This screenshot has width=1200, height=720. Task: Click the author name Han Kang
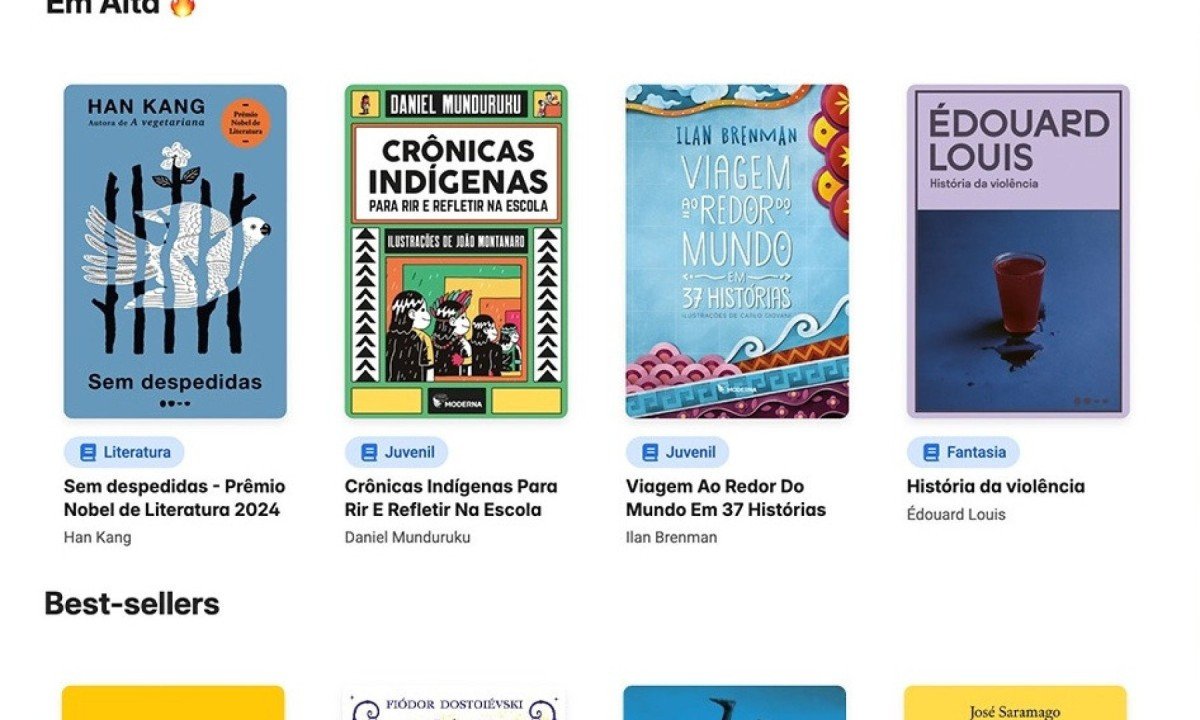(x=97, y=537)
